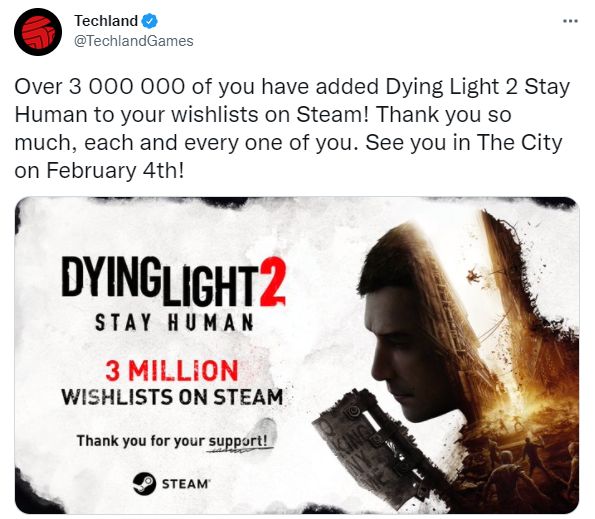Click the red number 2 in logo
Screen dimensions: 595x519
tap(272, 281)
